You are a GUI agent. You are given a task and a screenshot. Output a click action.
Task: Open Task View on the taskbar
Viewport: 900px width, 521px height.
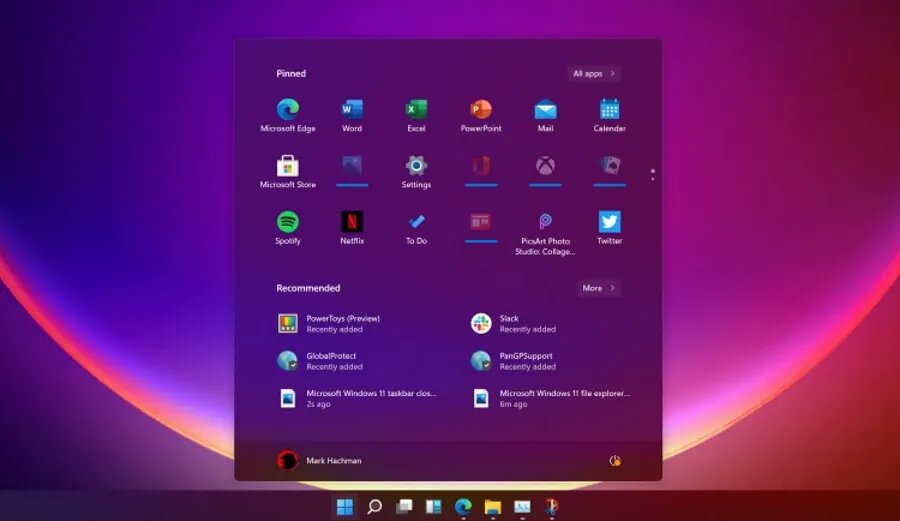(x=404, y=507)
